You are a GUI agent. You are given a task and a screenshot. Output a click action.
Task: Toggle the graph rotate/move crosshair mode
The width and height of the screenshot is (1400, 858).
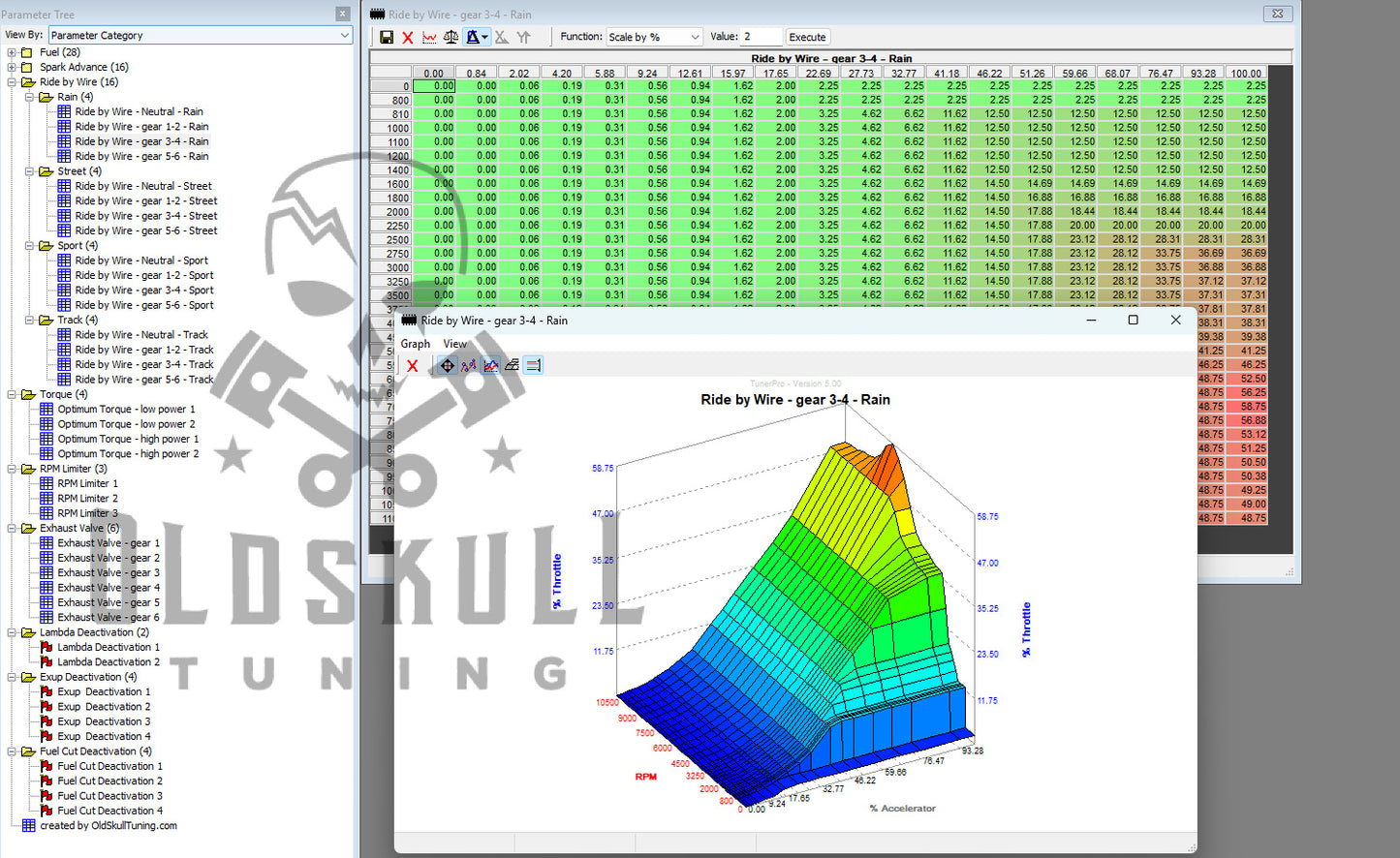pyautogui.click(x=447, y=366)
